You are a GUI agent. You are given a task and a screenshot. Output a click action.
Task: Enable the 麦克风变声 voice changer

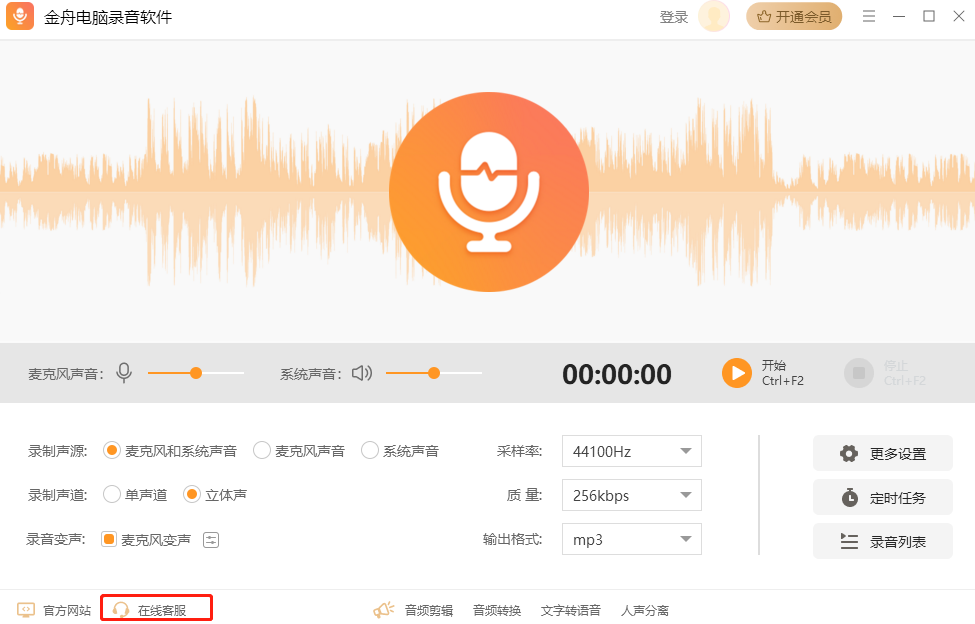click(x=108, y=538)
